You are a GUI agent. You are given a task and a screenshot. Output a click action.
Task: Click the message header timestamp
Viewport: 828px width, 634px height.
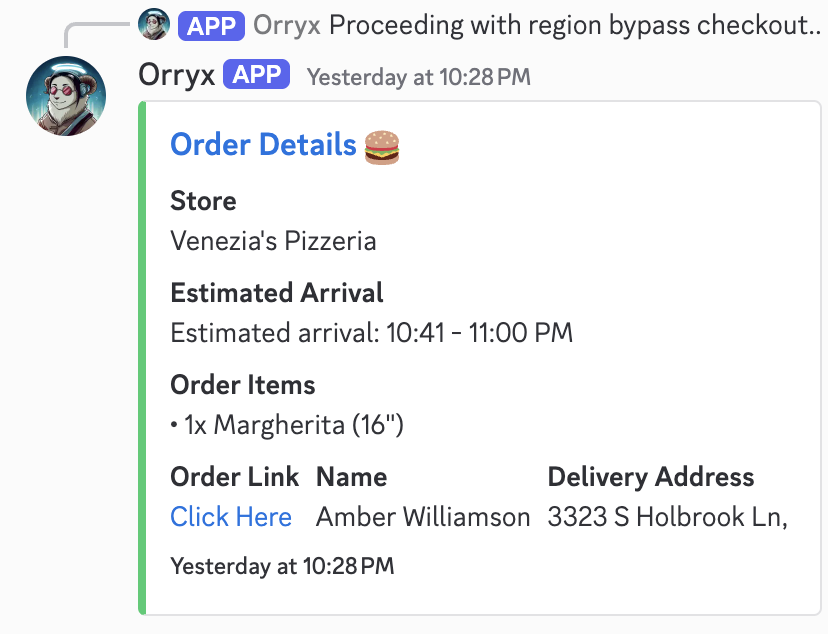pyautogui.click(x=418, y=77)
